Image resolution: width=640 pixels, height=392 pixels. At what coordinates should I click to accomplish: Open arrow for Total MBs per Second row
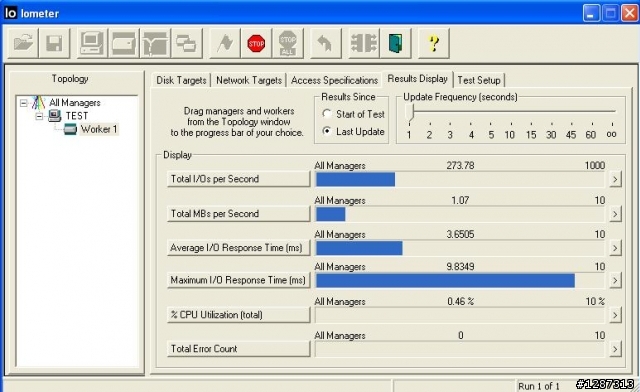tap(615, 214)
